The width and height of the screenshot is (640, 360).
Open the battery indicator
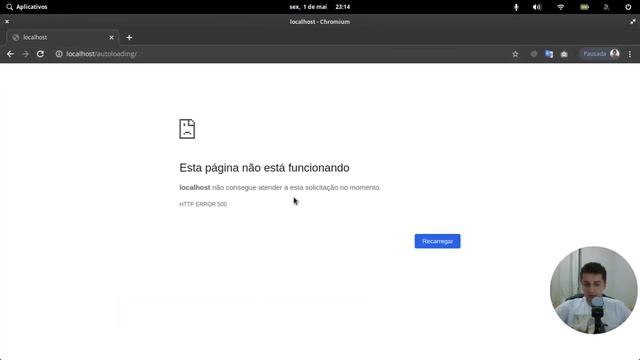584,7
